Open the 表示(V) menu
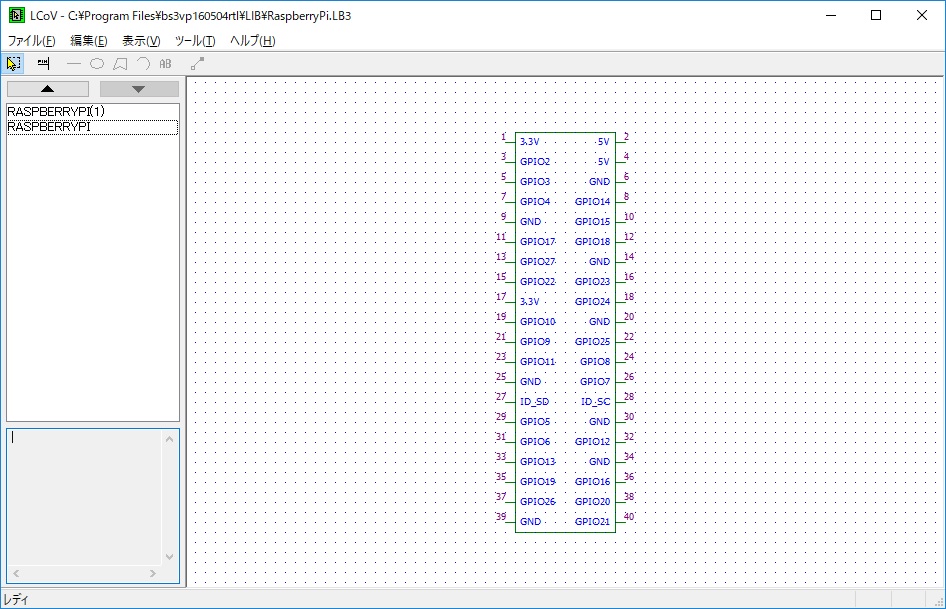The image size is (946, 609). [141, 40]
